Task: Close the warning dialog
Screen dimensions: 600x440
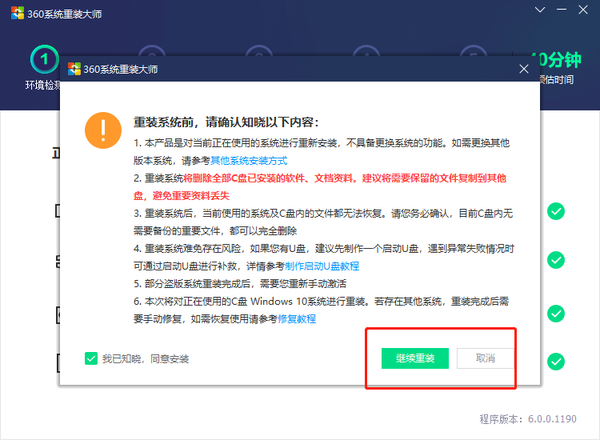Action: point(524,69)
